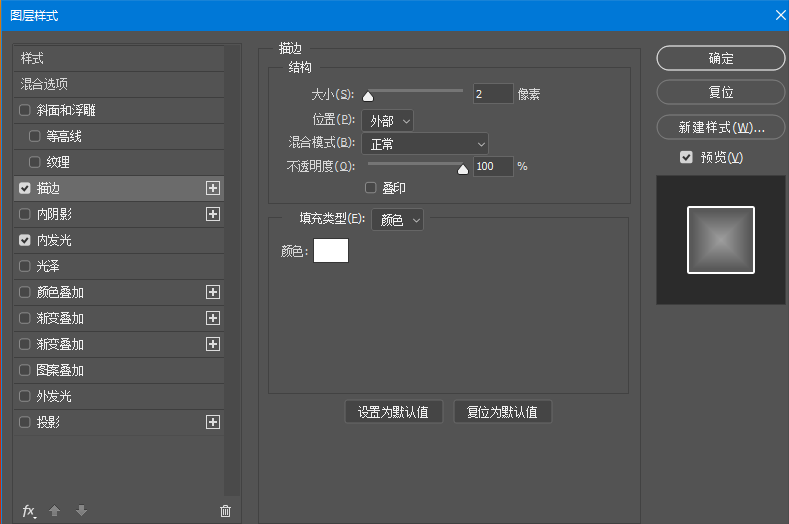Click the 确定 button
Viewport: 789px width, 524px height.
click(721, 58)
